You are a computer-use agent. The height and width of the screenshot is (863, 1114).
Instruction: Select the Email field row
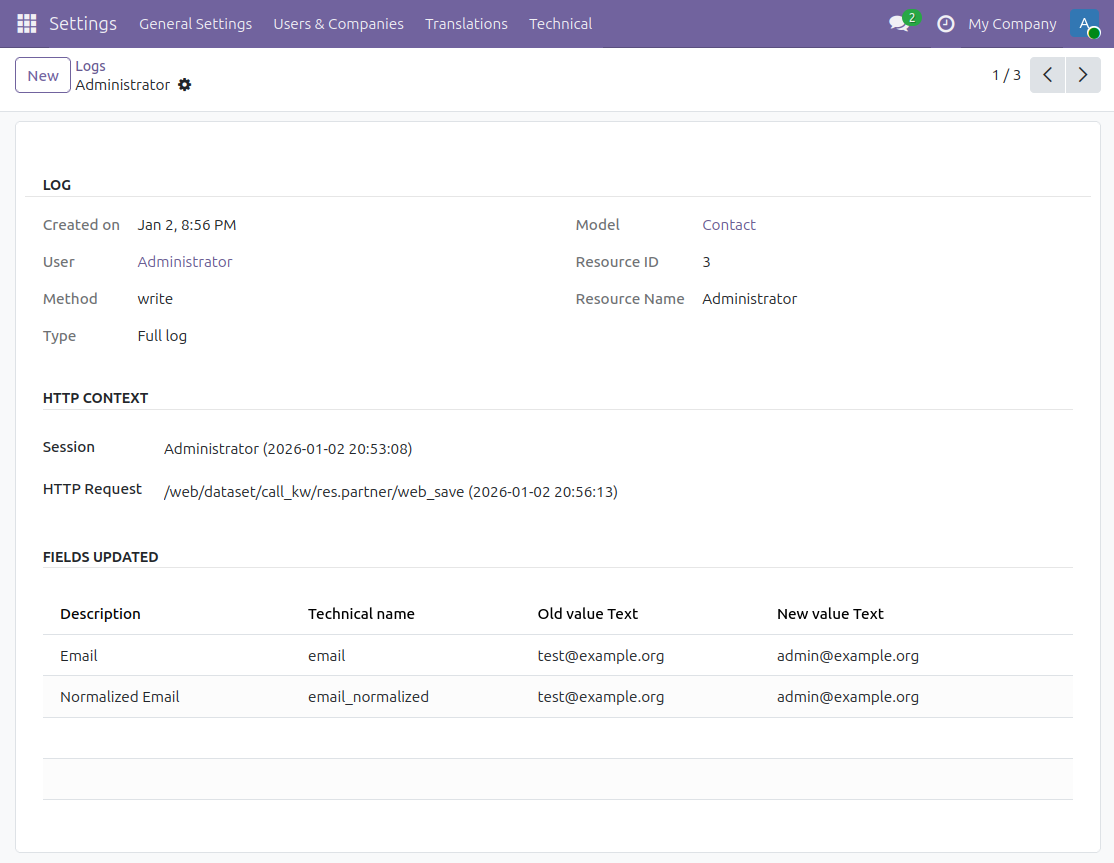[79, 656]
